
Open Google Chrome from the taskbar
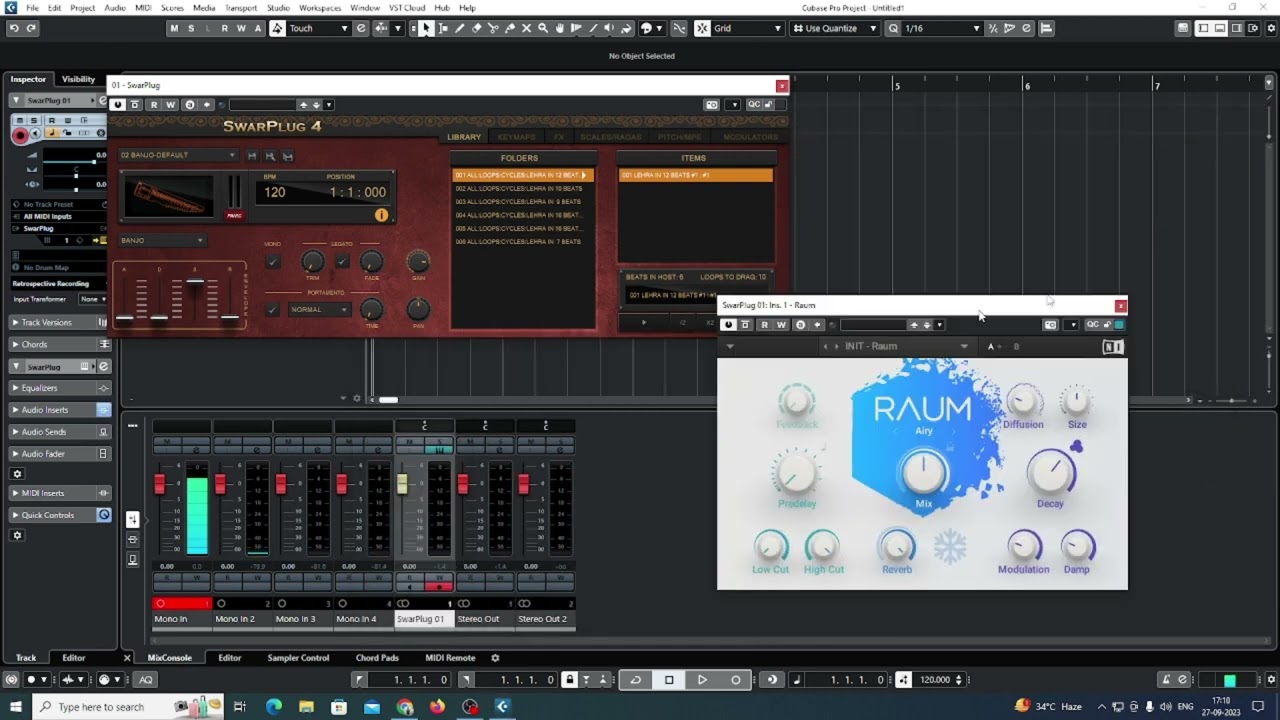(x=405, y=707)
